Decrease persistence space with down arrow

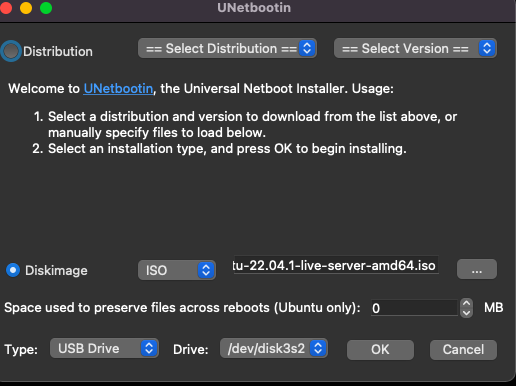(x=466, y=313)
